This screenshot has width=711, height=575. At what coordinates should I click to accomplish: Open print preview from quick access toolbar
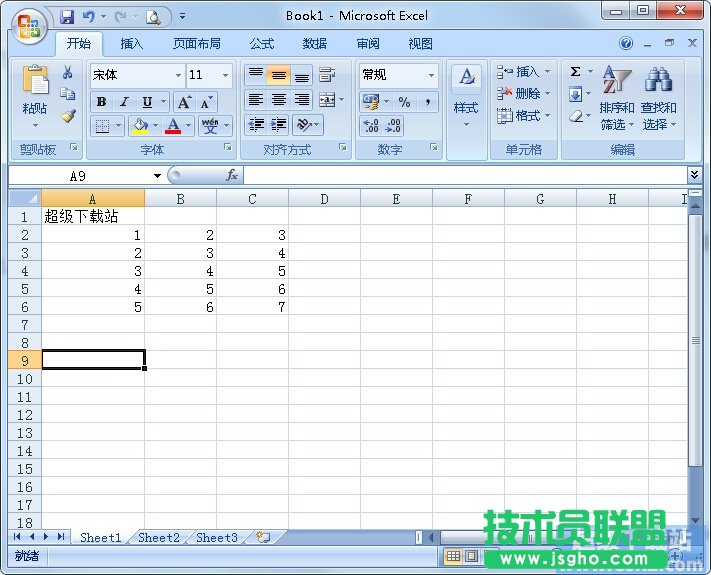coord(153,17)
